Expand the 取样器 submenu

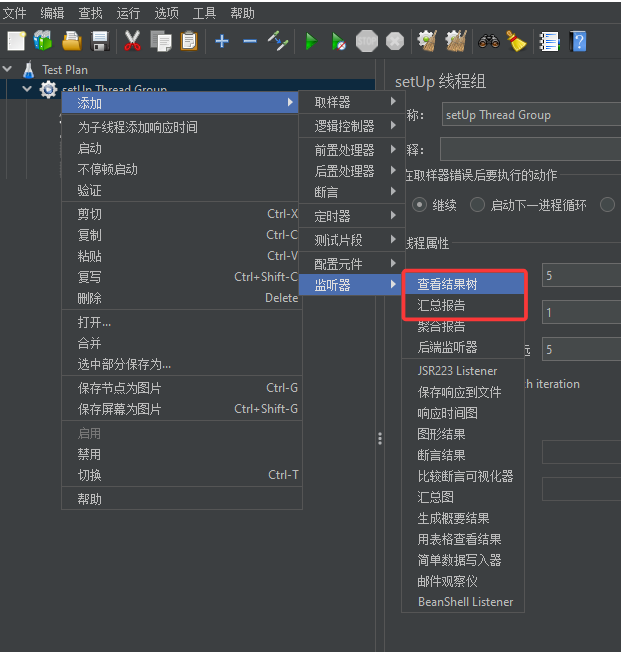pyautogui.click(x=352, y=102)
